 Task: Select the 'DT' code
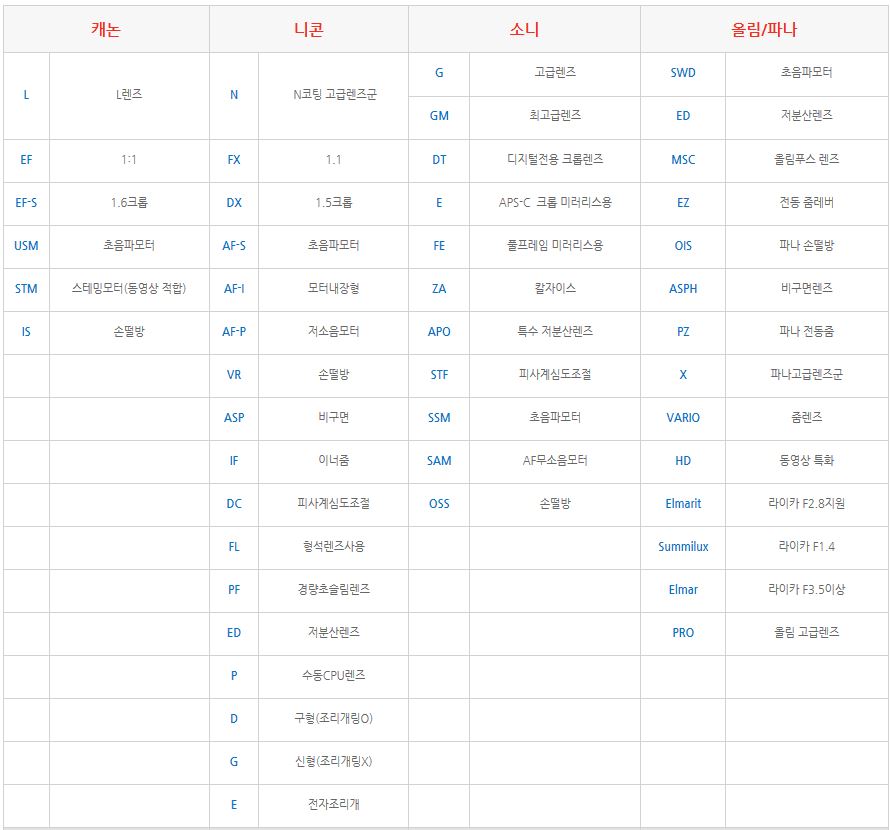click(439, 160)
